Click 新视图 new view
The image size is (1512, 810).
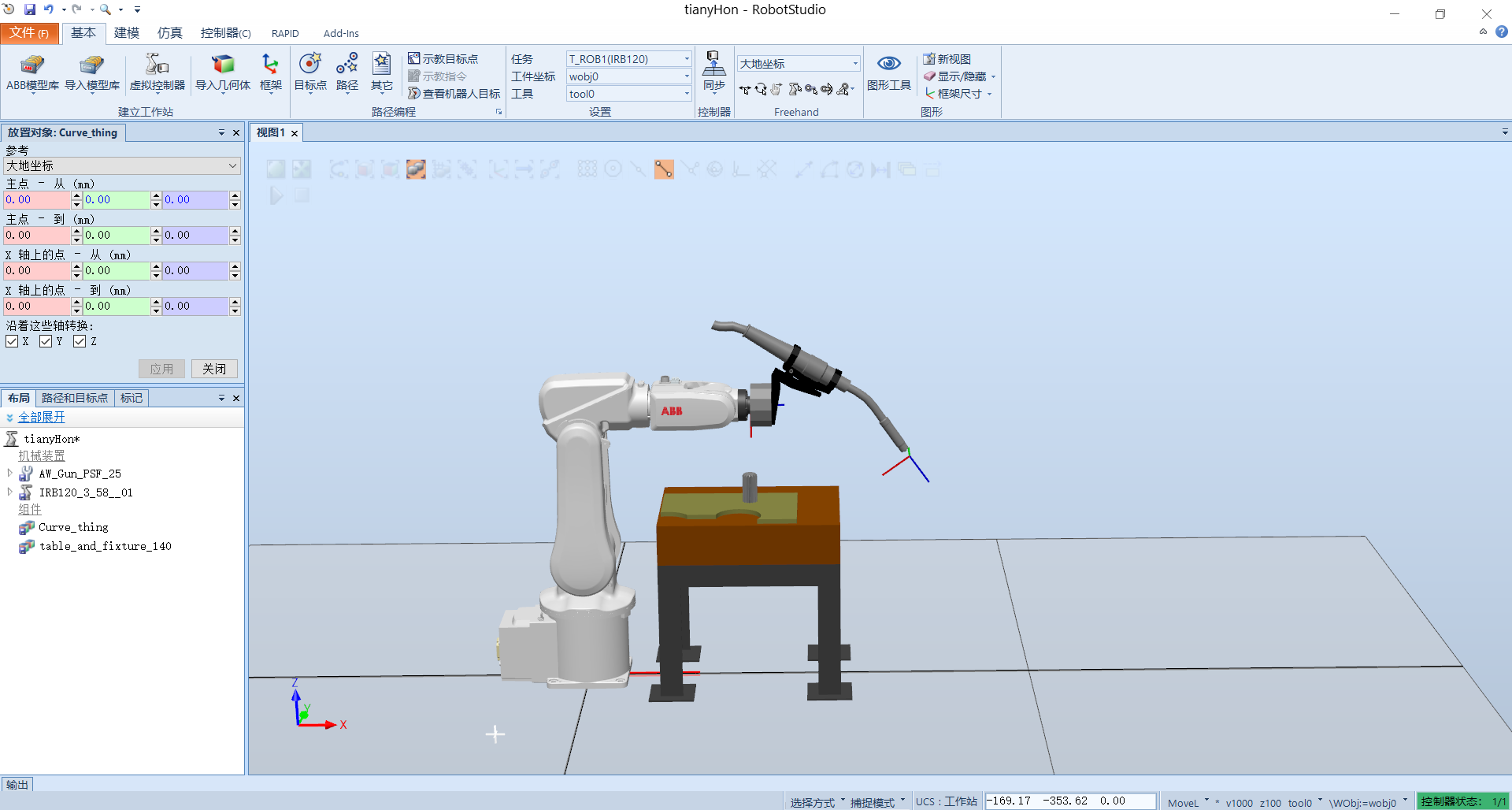click(947, 59)
